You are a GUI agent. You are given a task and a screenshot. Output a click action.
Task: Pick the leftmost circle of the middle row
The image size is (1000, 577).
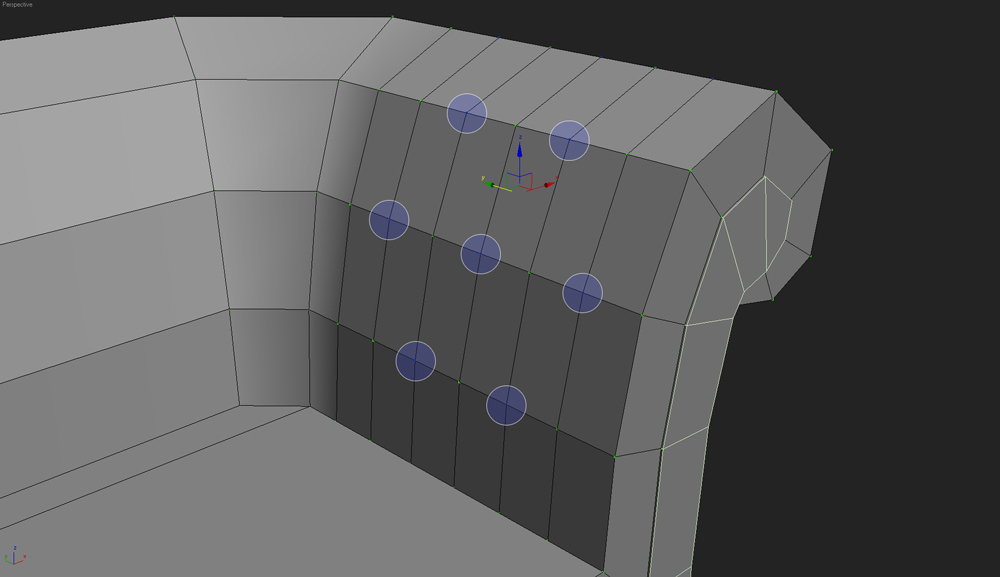(389, 220)
